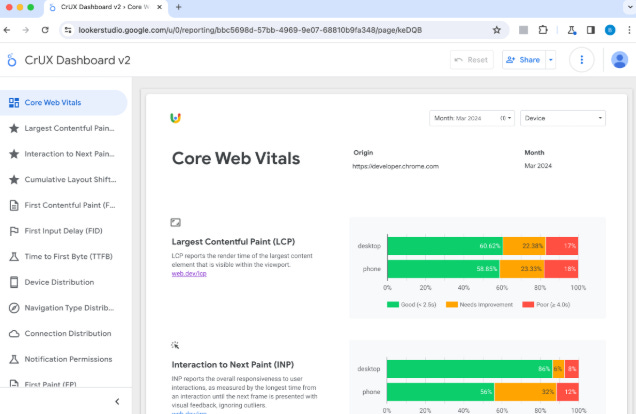The width and height of the screenshot is (636, 414).
Task: Click browser forward arrow
Action: pos(26,30)
